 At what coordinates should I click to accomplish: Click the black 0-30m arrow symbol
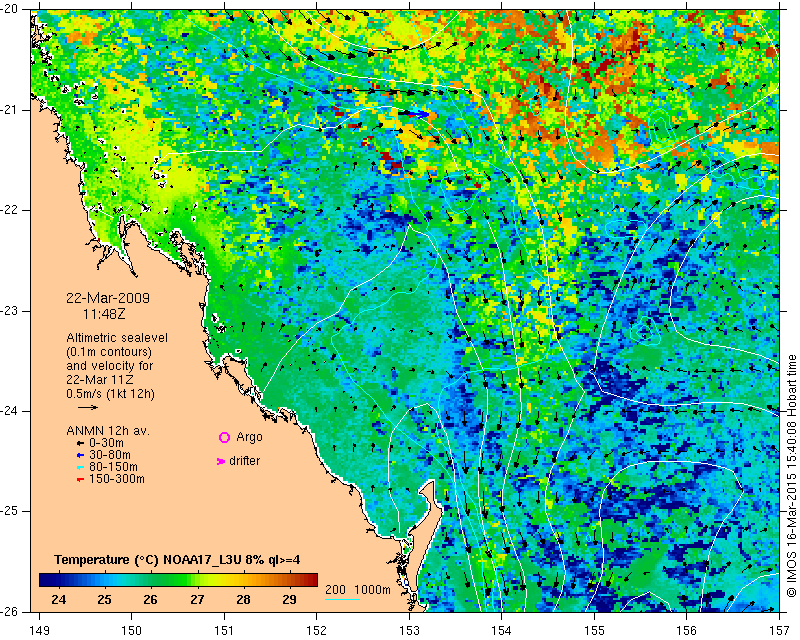tap(80, 443)
